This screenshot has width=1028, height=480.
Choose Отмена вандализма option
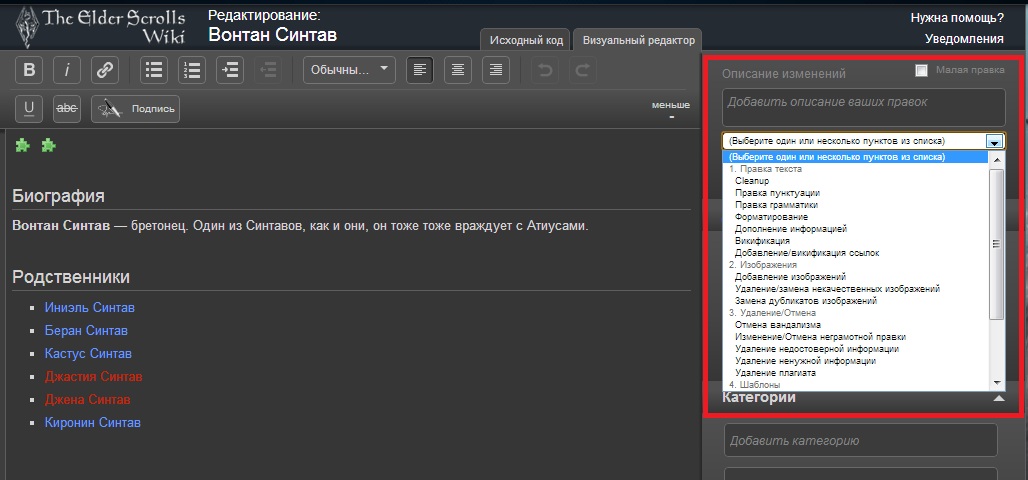(778, 325)
